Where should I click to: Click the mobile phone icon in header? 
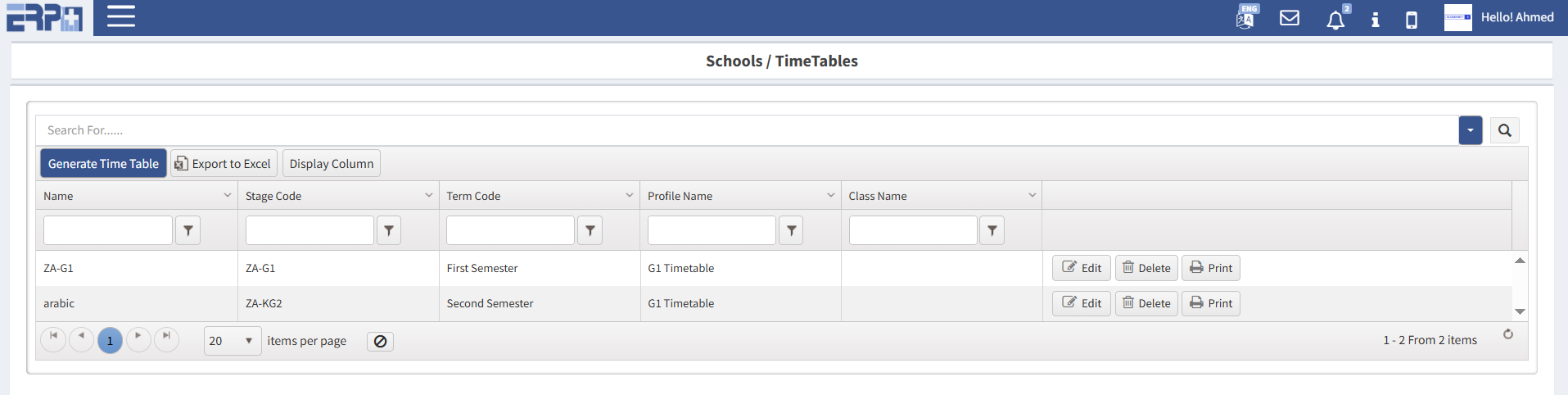1412,20
